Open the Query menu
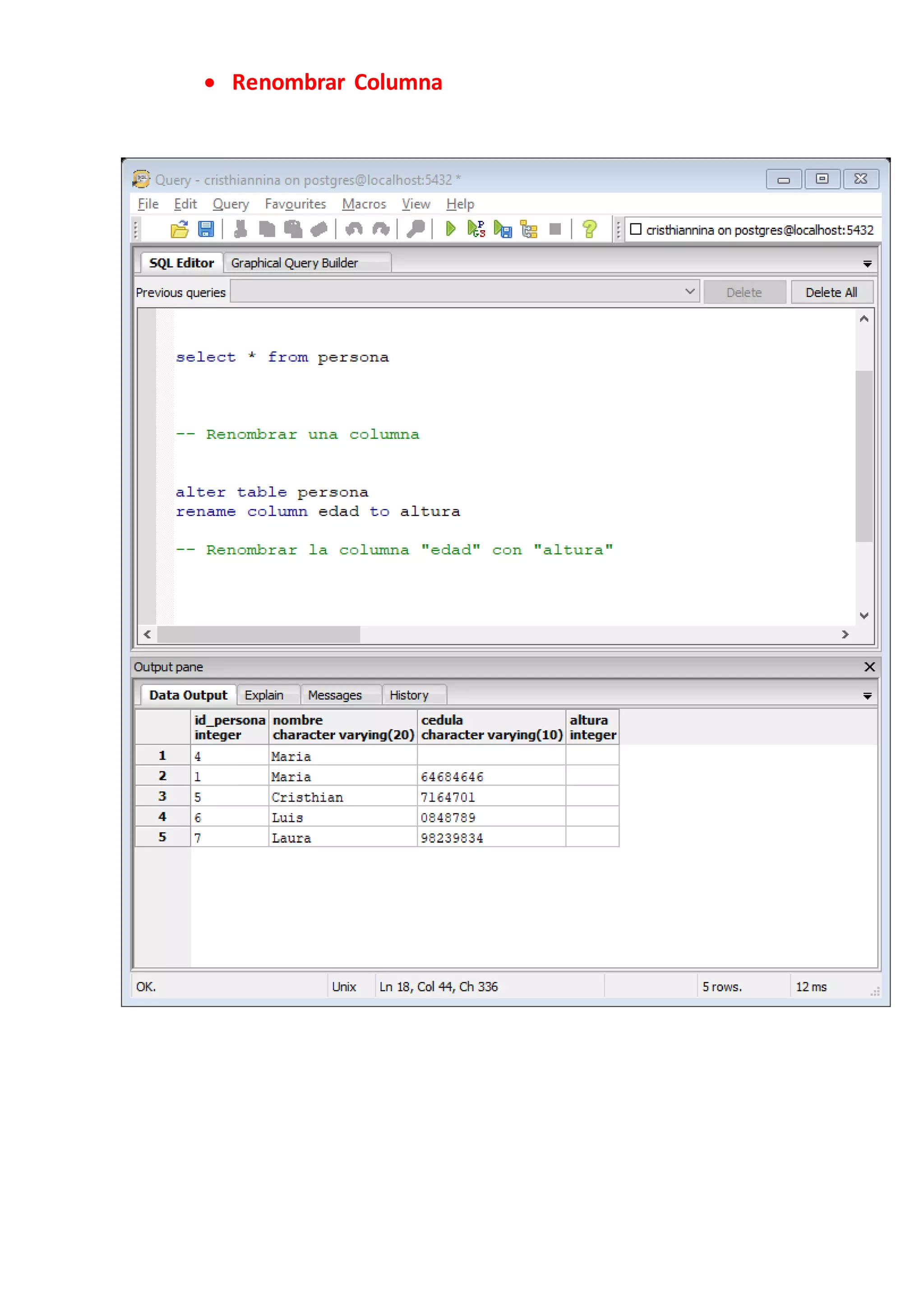The image size is (924, 1307). [x=231, y=204]
